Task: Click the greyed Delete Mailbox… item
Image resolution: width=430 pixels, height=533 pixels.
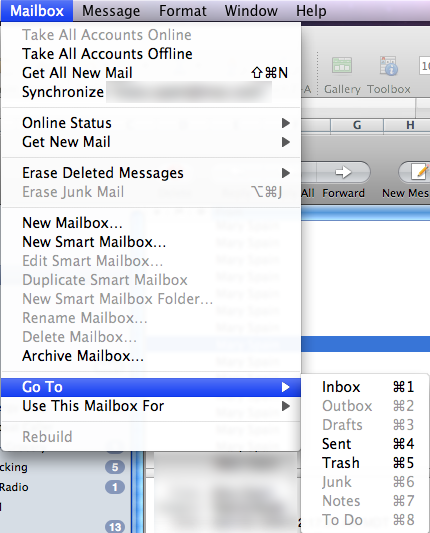Action: coord(151,337)
